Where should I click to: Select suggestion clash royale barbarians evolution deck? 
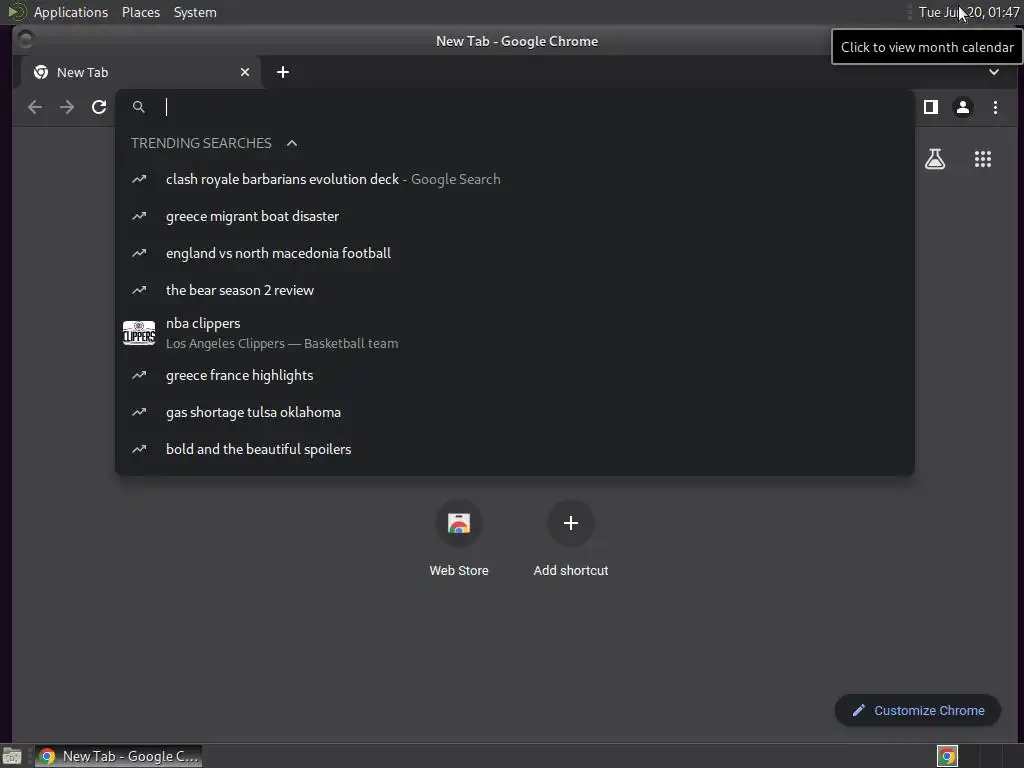(x=515, y=179)
